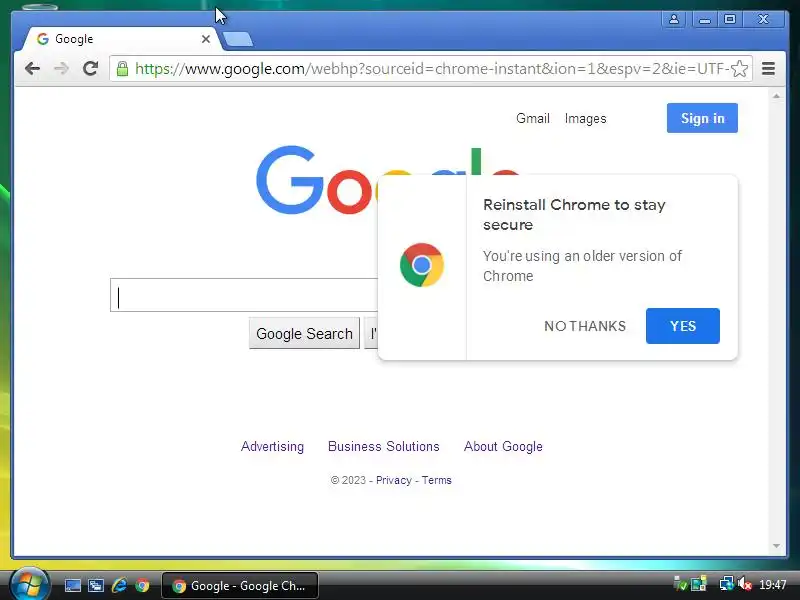This screenshot has width=800, height=600.
Task: Select Google - Google Chrome taskbar button
Action: click(x=240, y=586)
